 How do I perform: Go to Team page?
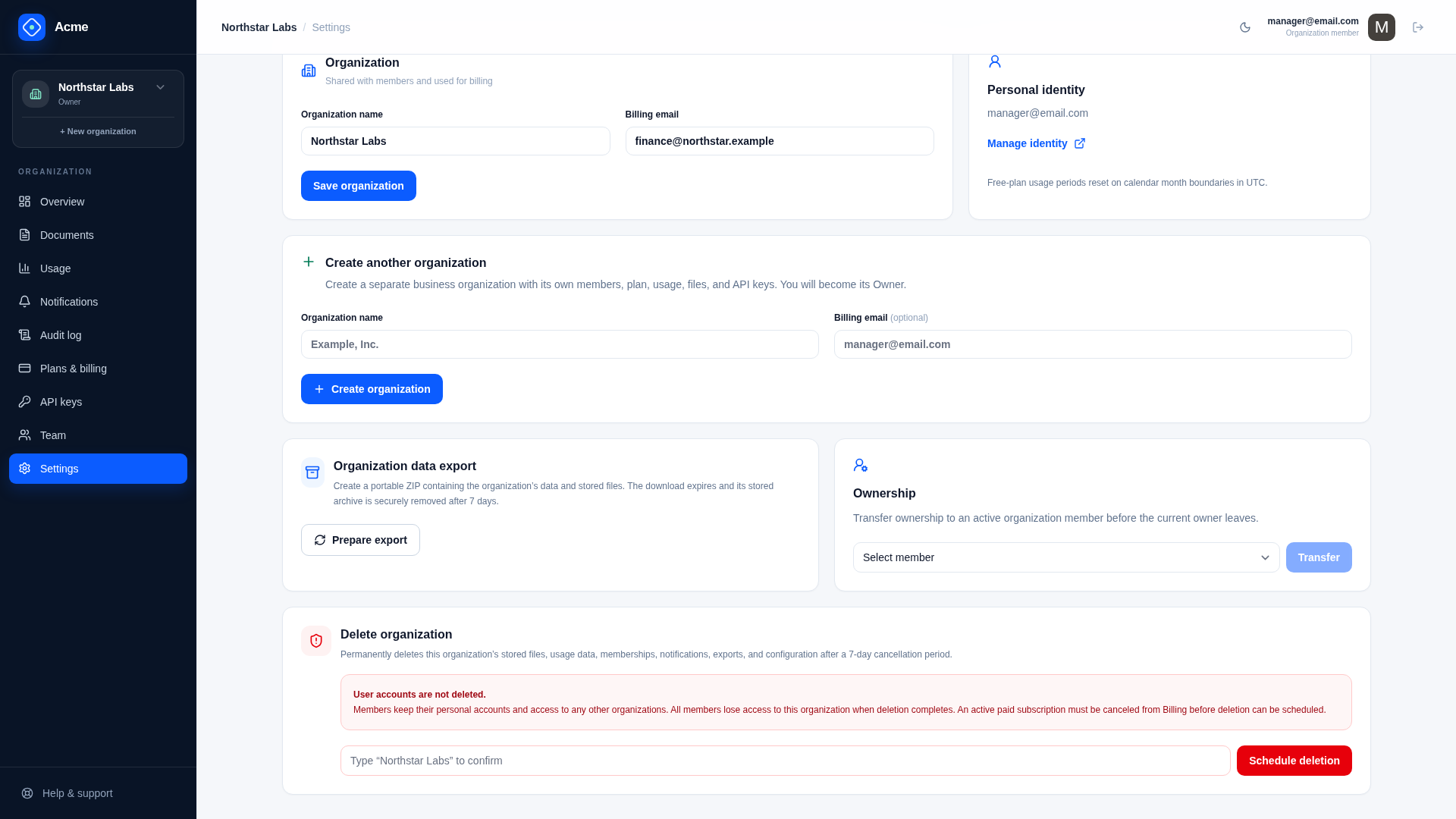[x=98, y=435]
